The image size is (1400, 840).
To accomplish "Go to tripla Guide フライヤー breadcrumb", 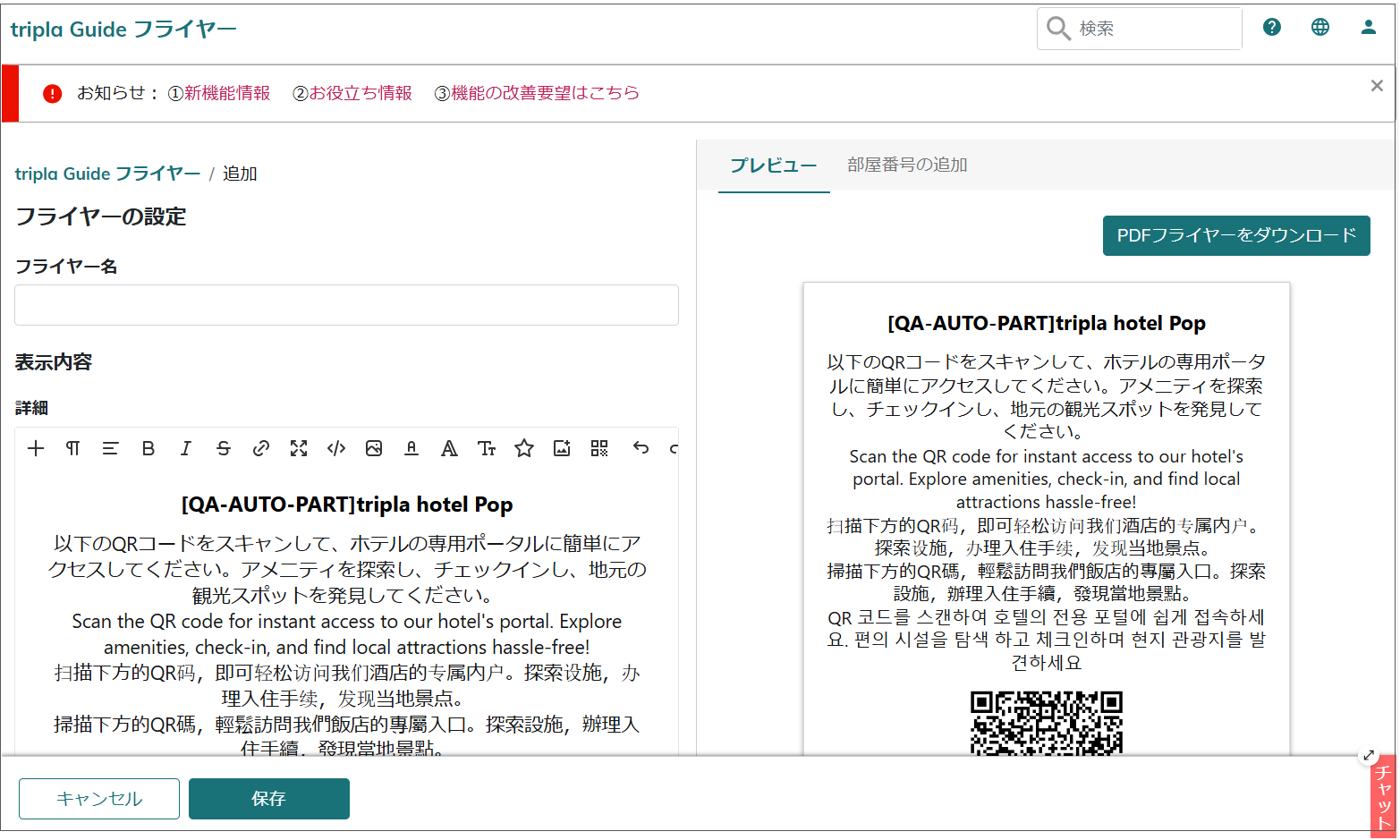I will [x=107, y=174].
